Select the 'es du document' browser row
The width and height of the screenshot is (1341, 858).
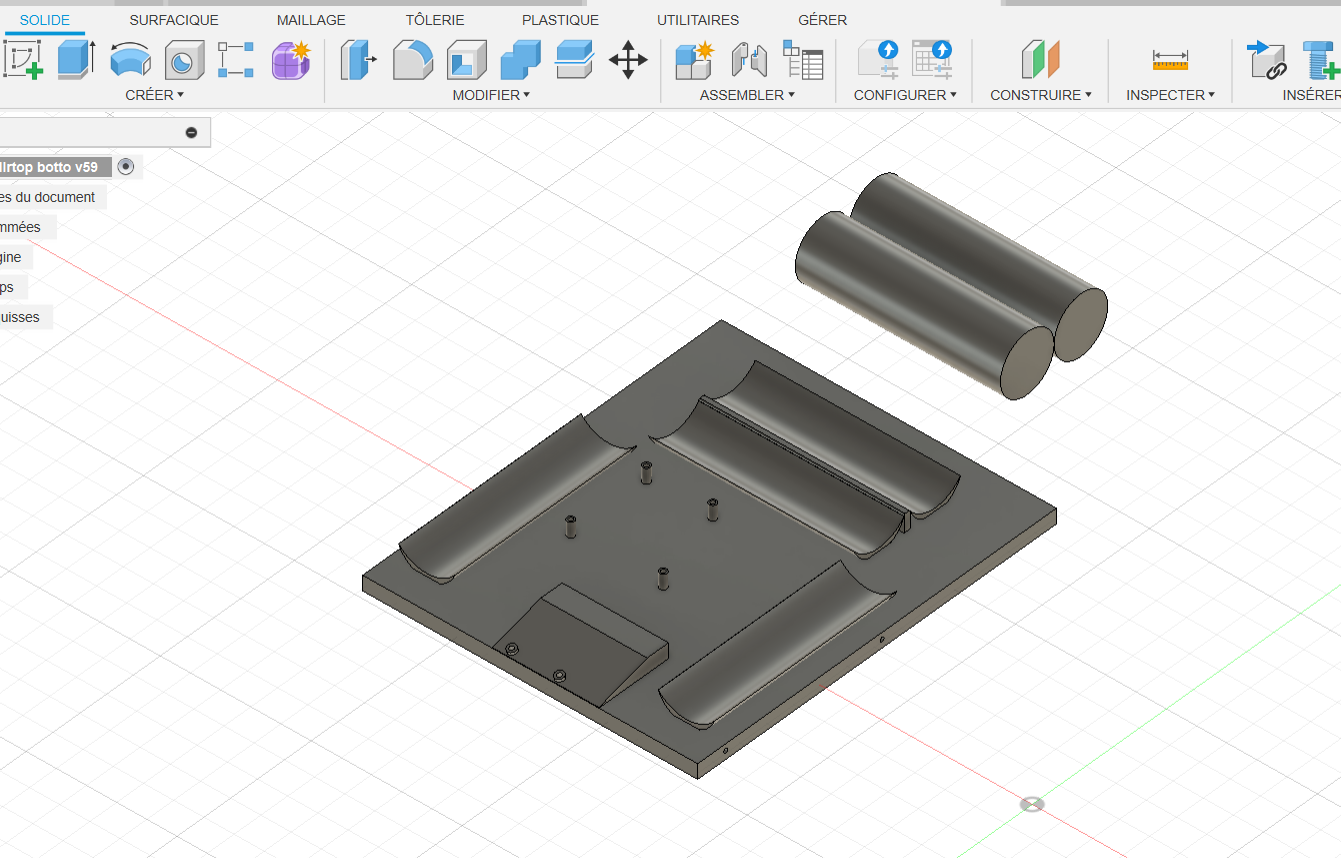(x=52, y=197)
